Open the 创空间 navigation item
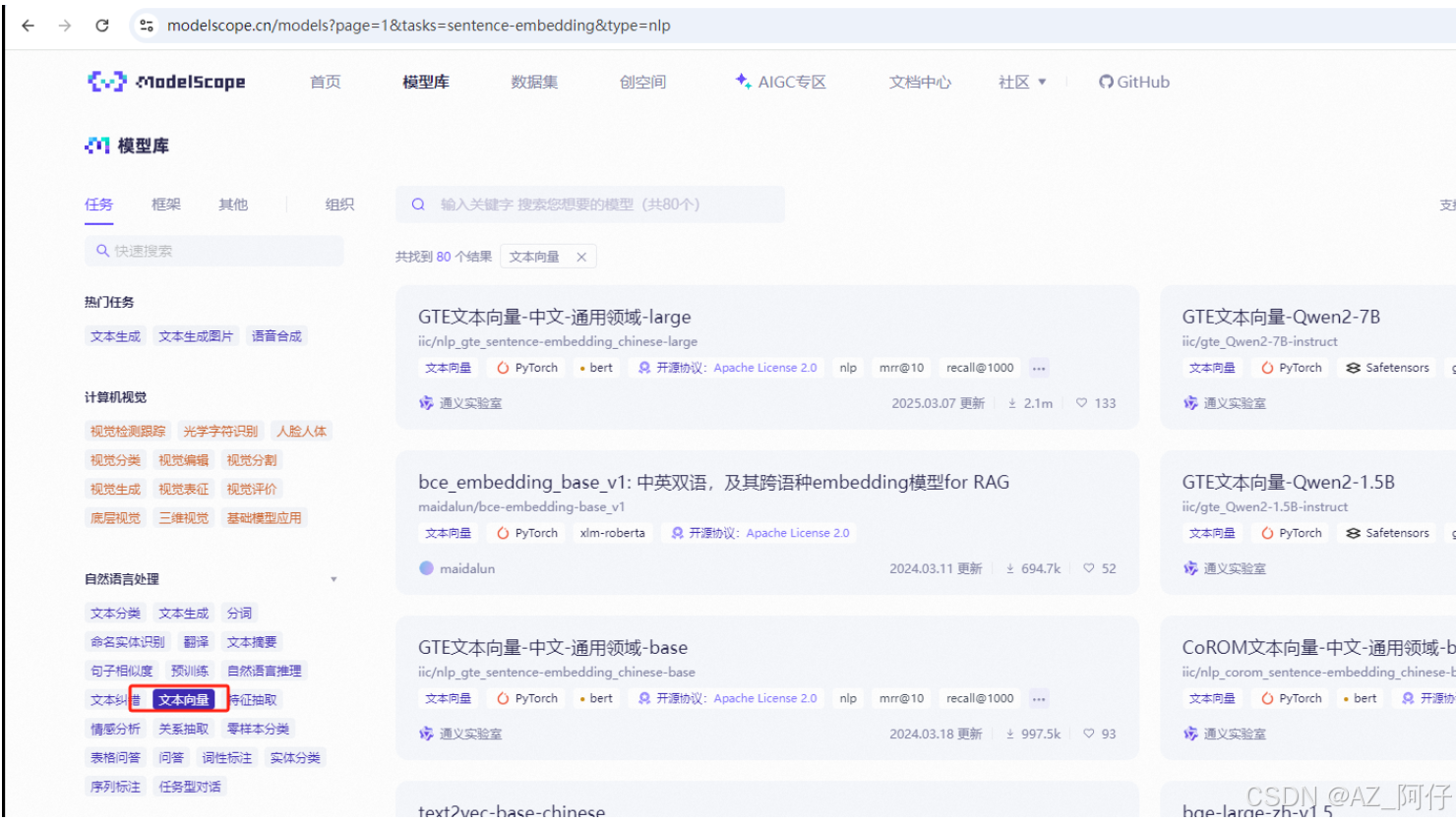 click(x=642, y=83)
